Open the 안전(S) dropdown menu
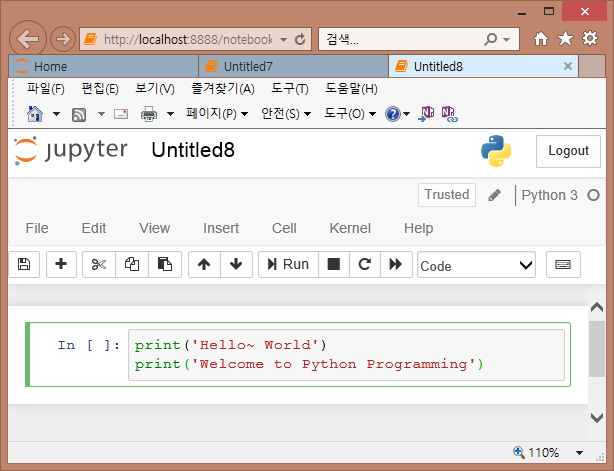The width and height of the screenshot is (614, 471). coord(286,114)
